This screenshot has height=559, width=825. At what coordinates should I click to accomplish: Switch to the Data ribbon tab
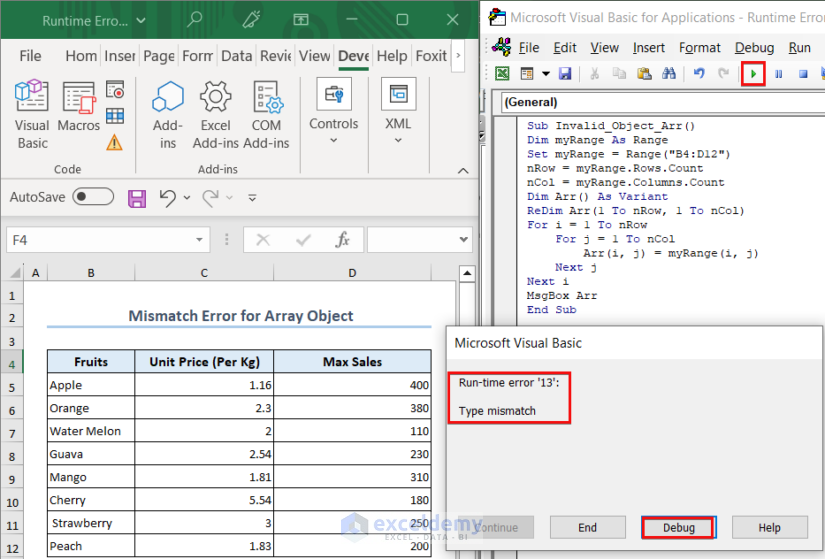point(236,56)
